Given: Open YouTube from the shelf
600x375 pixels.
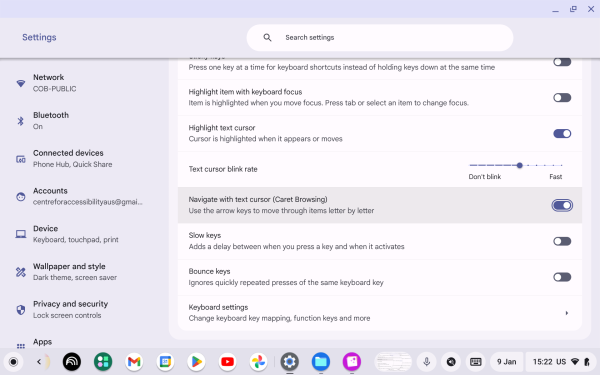Looking at the screenshot, I should tap(227, 362).
